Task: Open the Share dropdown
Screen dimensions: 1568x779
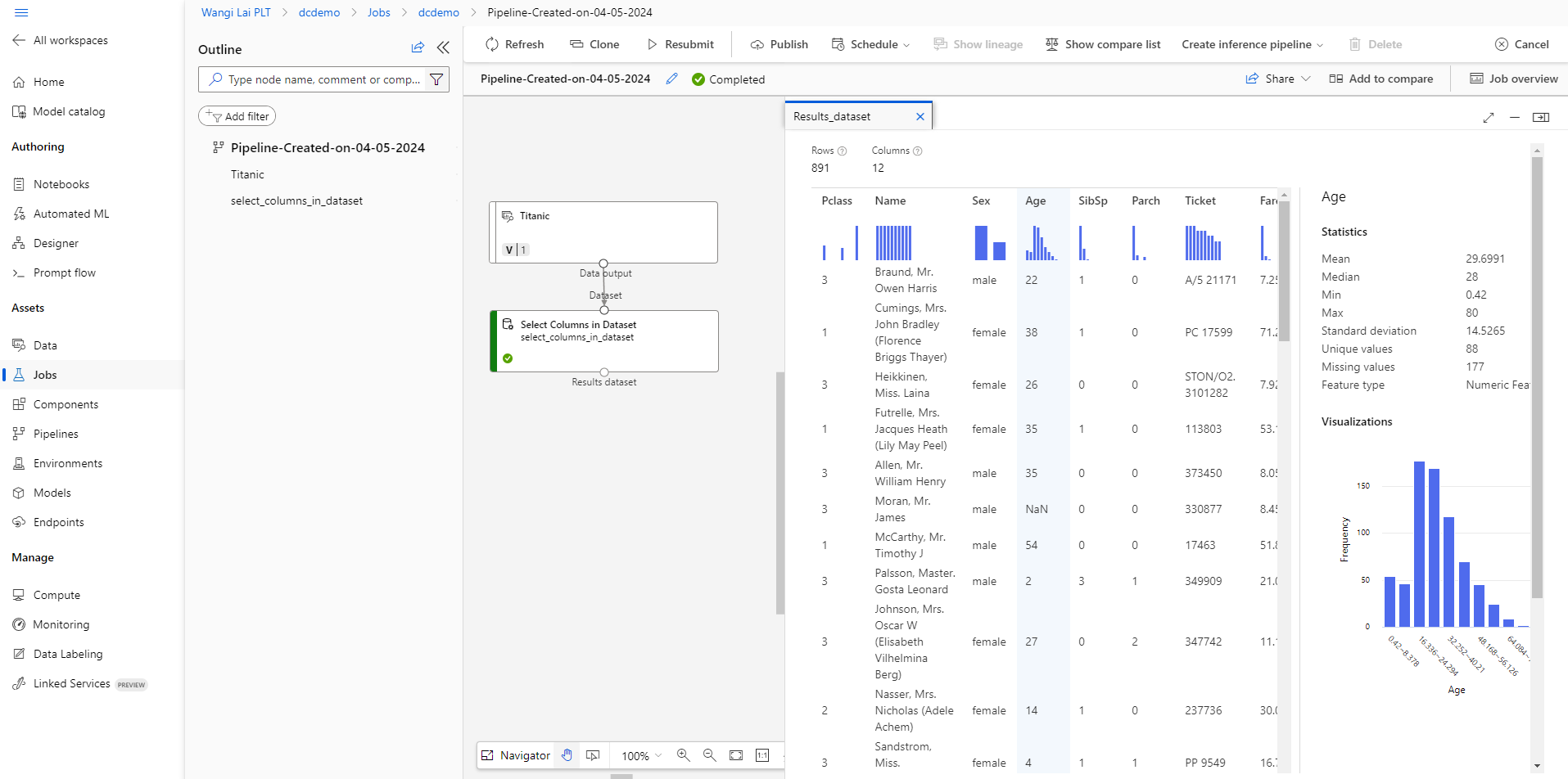Action: click(1278, 79)
